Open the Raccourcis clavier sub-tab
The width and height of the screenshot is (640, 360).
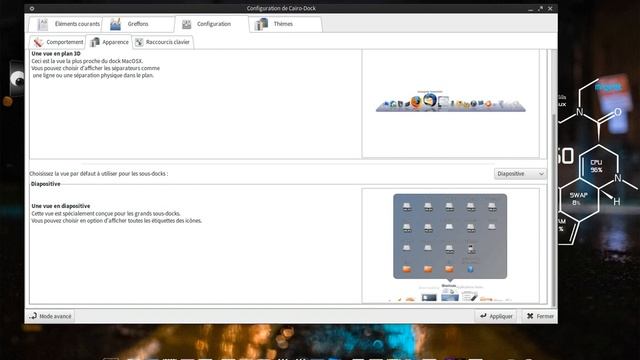(x=162, y=42)
